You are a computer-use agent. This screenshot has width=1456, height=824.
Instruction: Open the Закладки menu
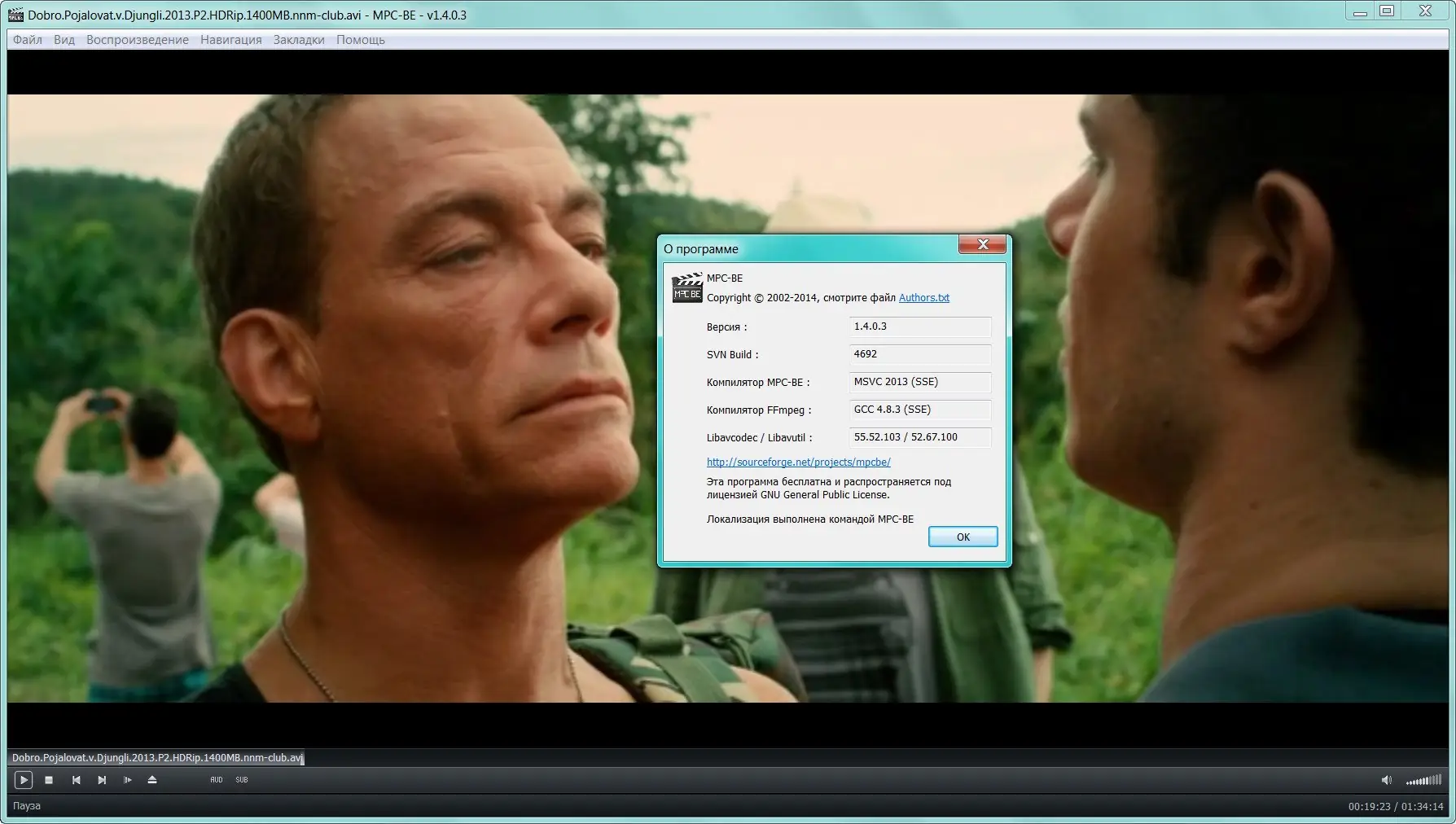299,40
